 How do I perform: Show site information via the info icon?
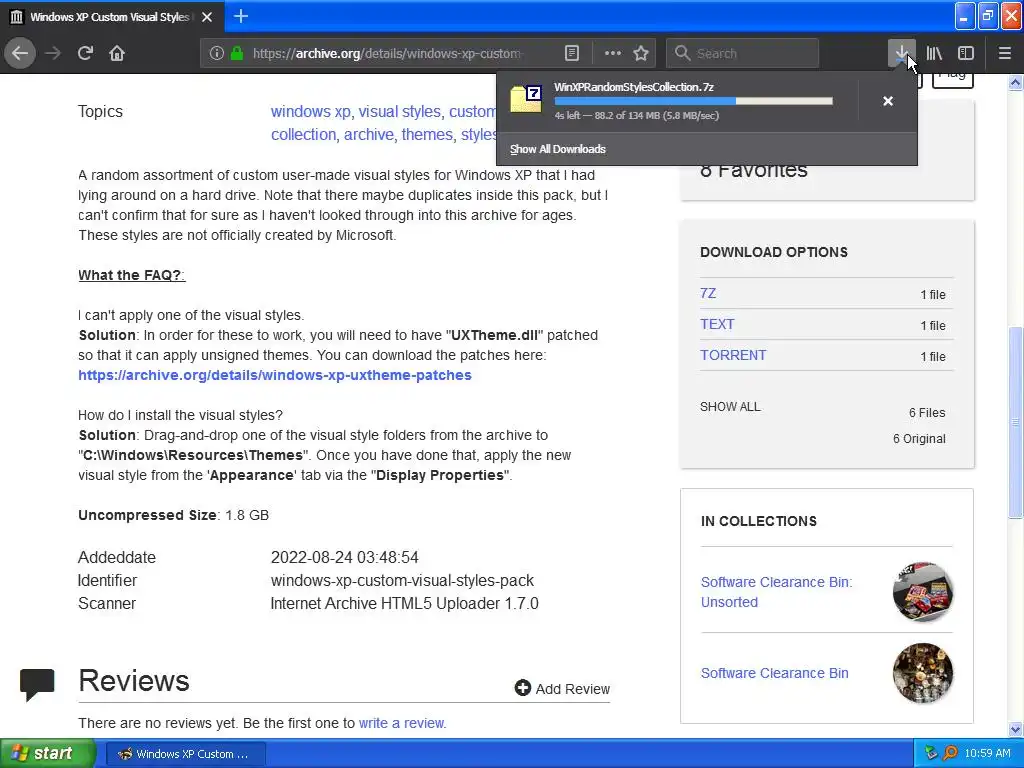[217, 53]
